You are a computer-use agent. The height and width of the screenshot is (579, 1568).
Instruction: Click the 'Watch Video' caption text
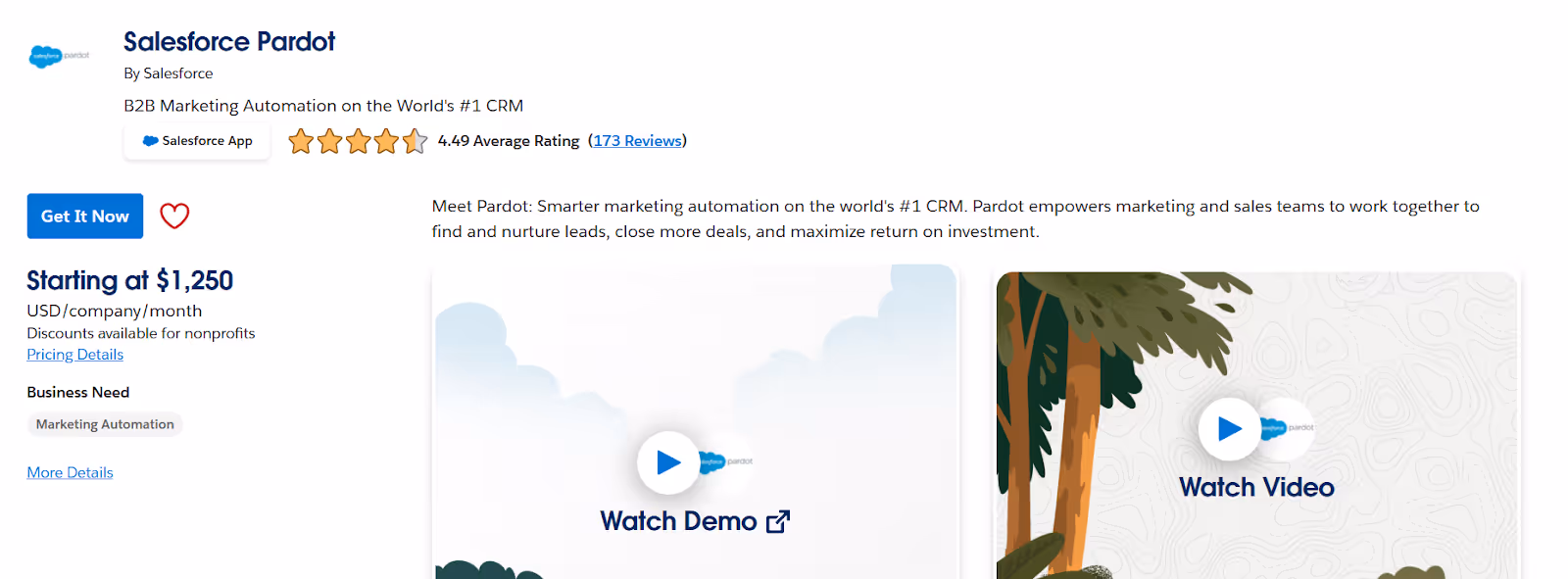tap(1257, 487)
